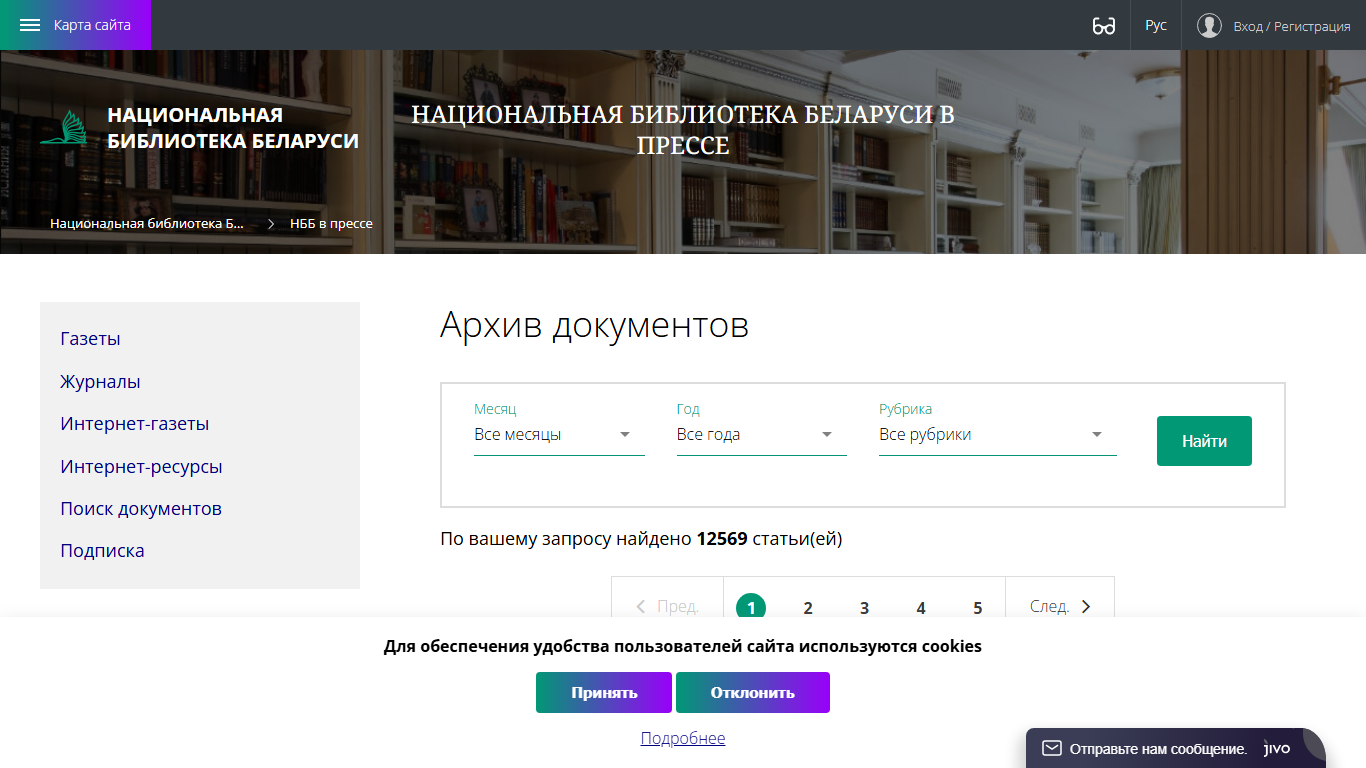Open the hamburger menu icon
This screenshot has height=768, width=1366.
click(30, 25)
